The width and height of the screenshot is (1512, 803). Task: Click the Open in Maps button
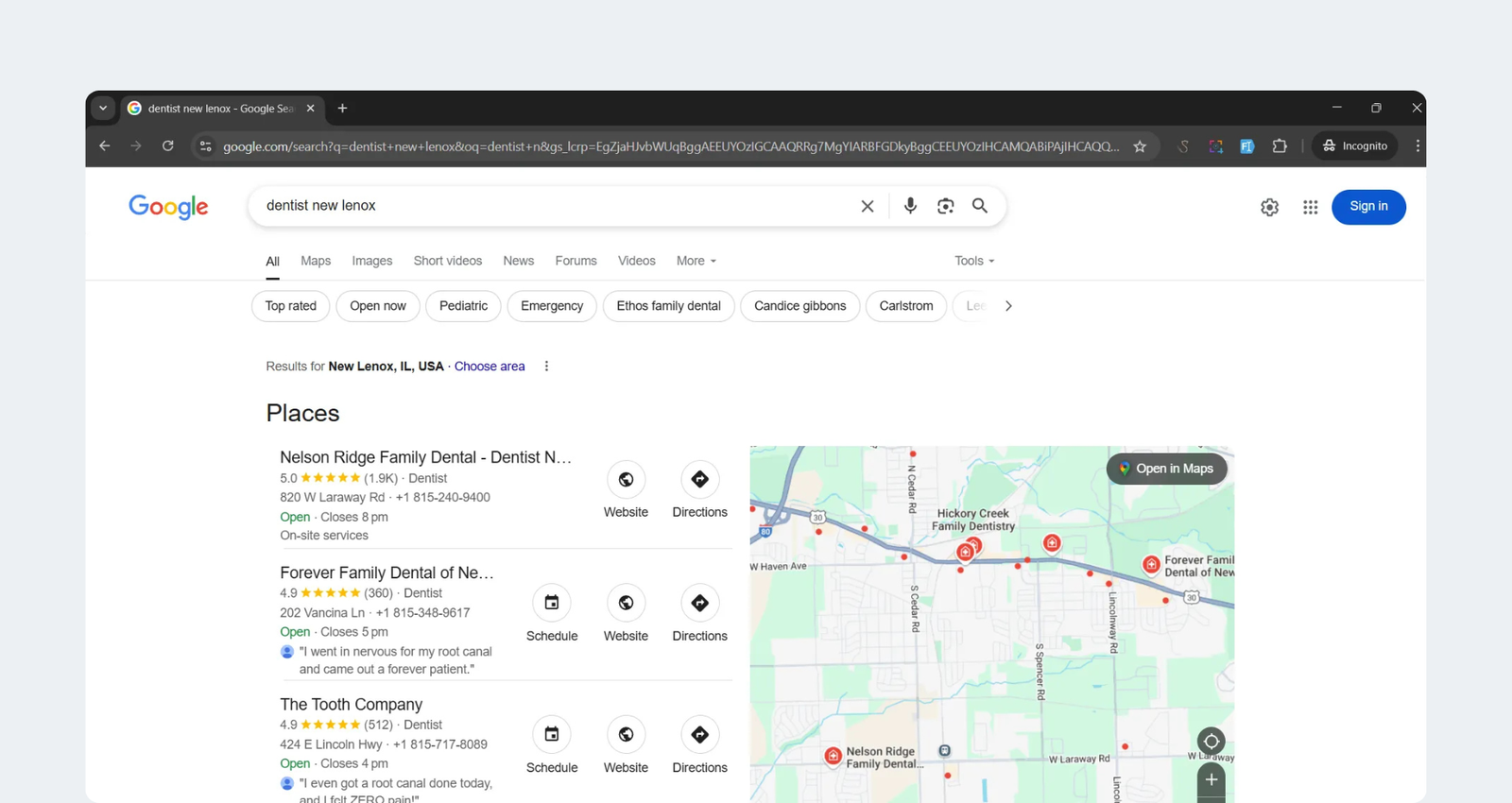point(1166,469)
